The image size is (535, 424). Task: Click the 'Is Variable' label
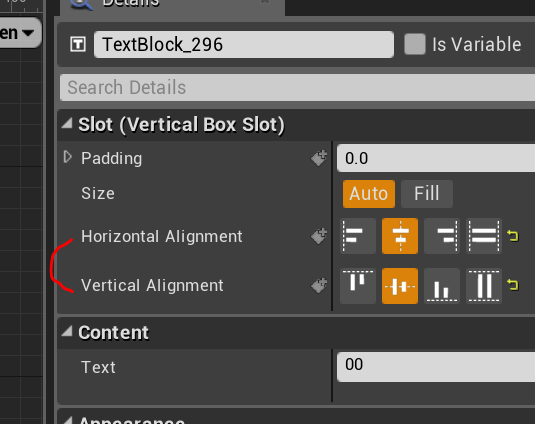(x=477, y=44)
